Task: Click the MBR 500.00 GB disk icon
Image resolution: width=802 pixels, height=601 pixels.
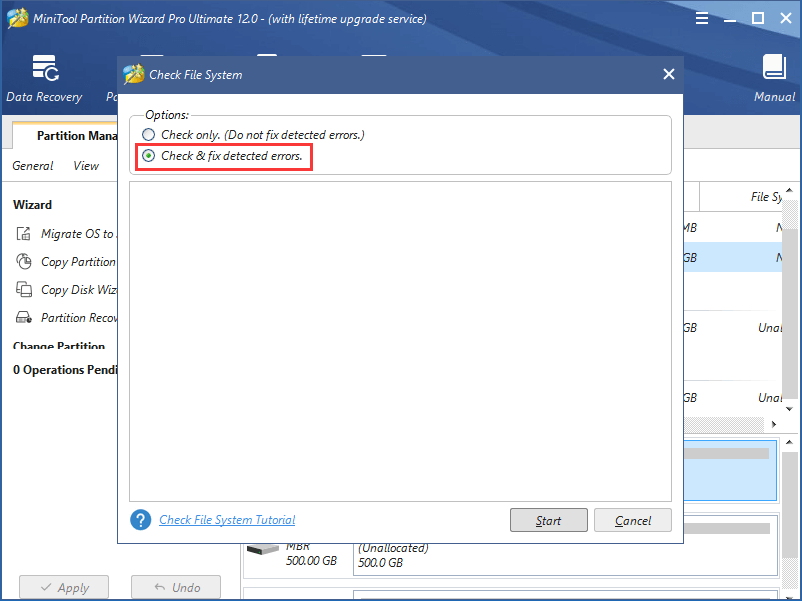Action: (x=262, y=549)
